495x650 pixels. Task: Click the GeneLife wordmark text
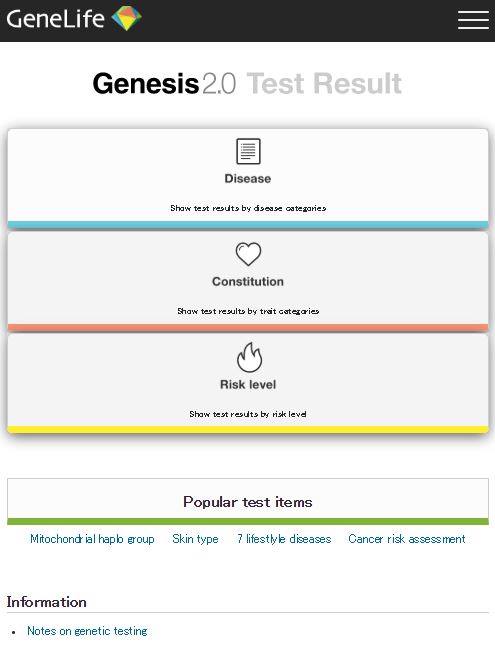pyautogui.click(x=56, y=19)
